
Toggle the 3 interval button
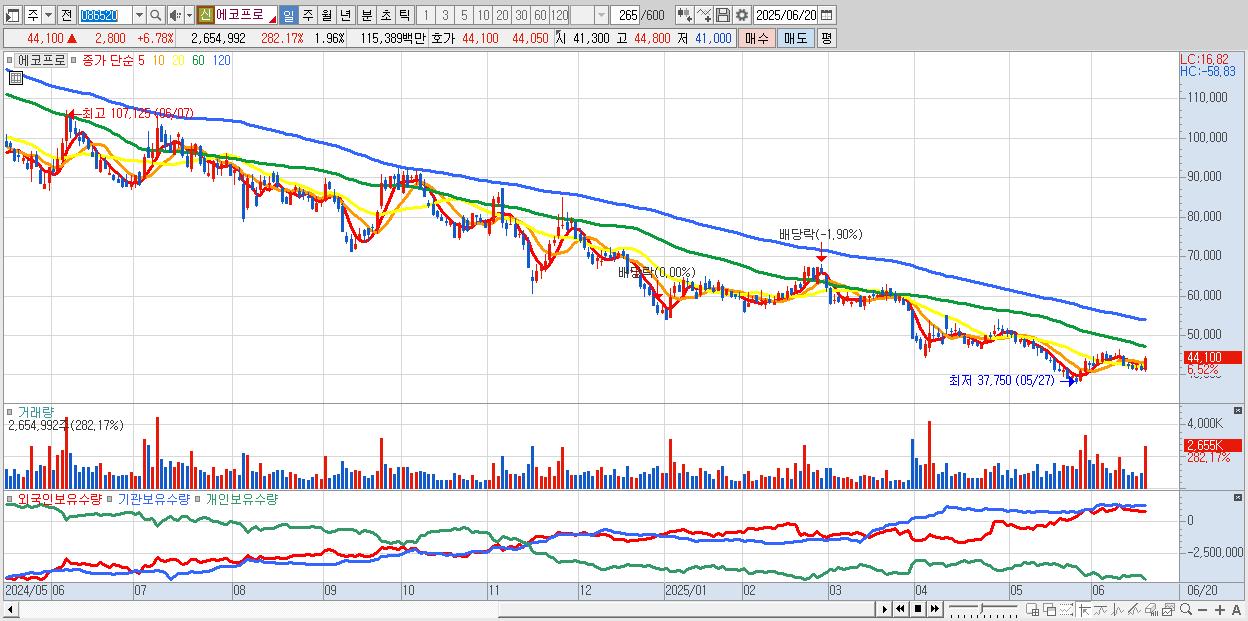tap(445, 15)
